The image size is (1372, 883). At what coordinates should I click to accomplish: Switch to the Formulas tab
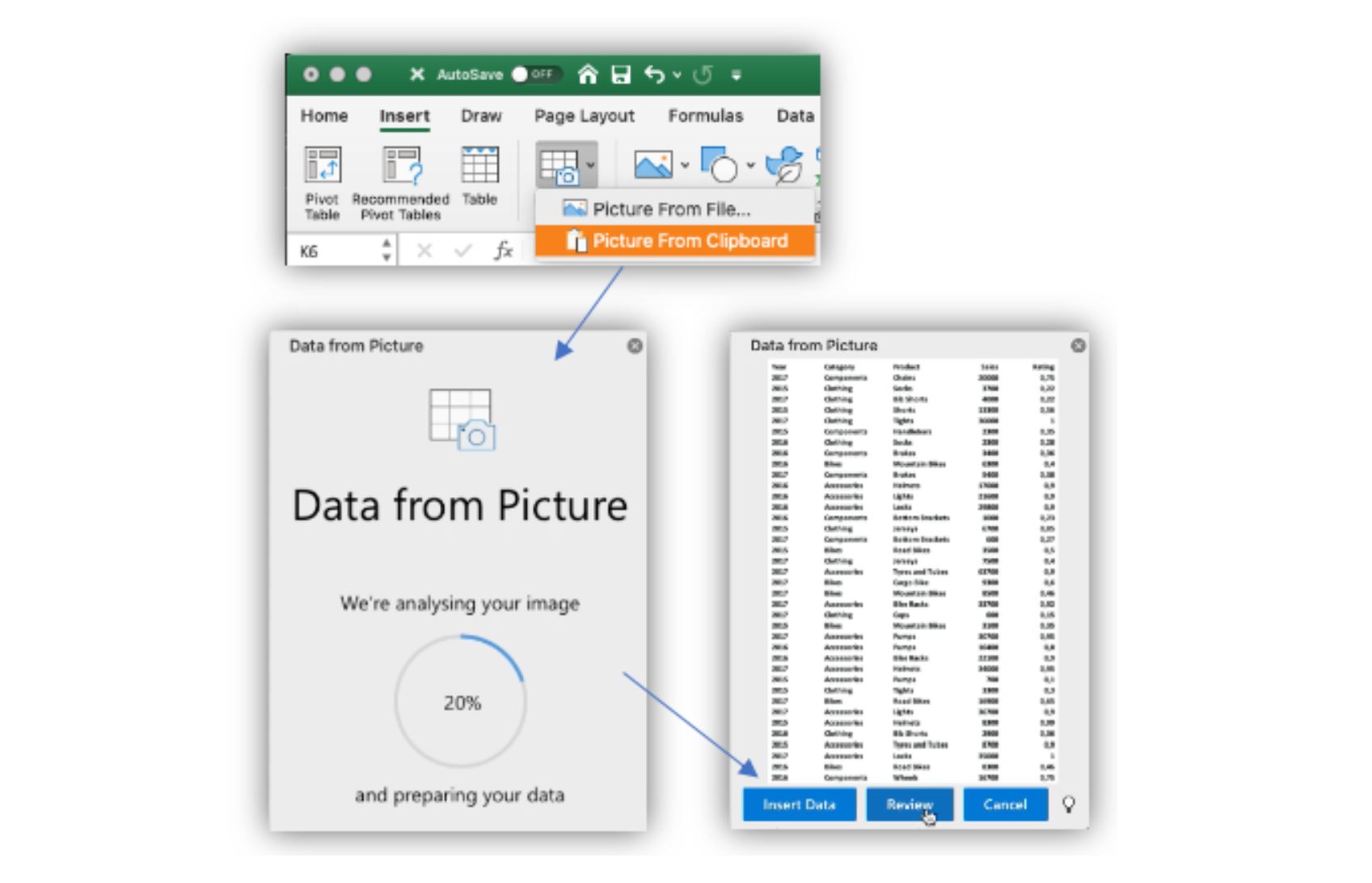point(705,116)
